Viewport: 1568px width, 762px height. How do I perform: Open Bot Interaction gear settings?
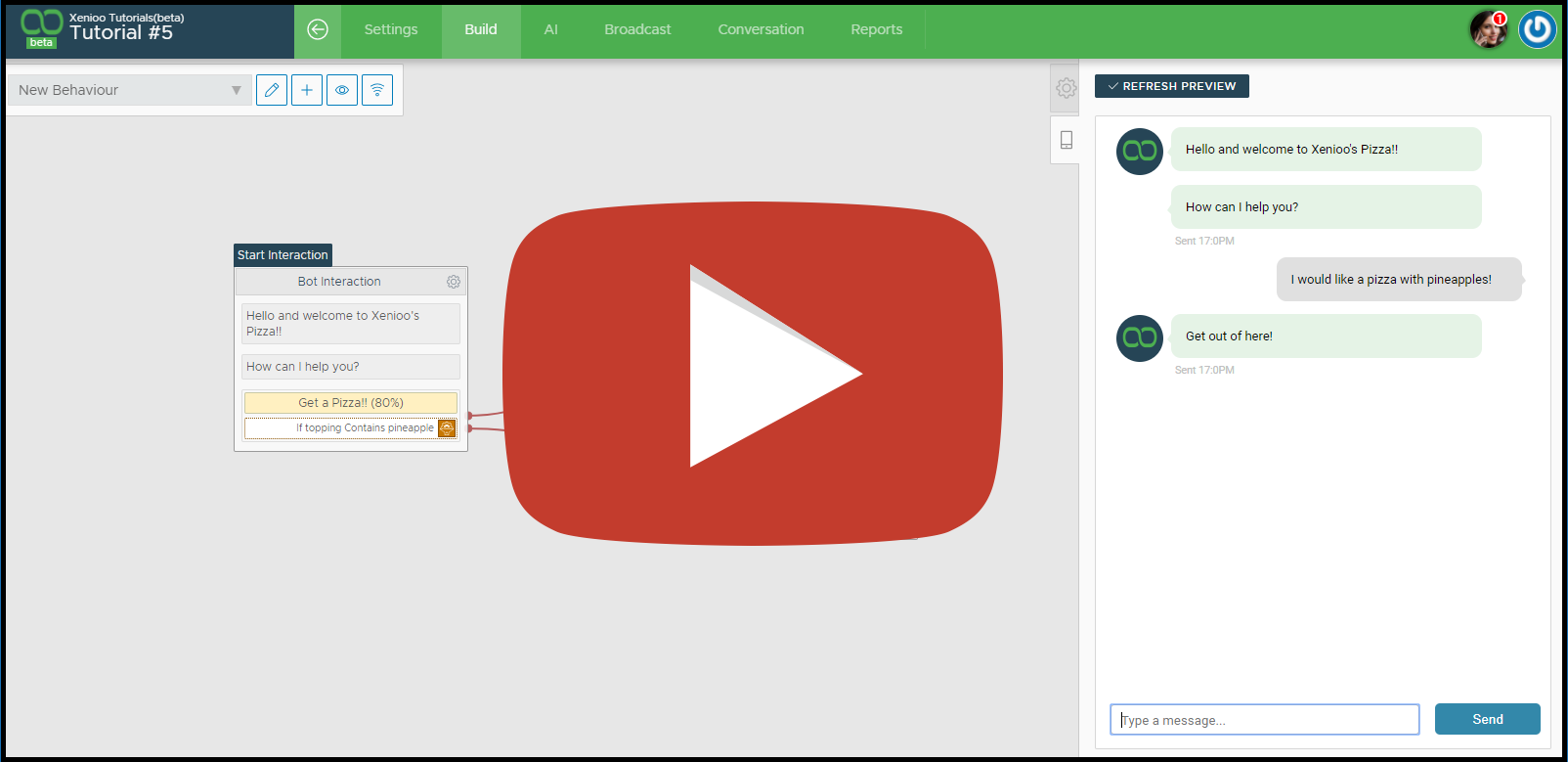pyautogui.click(x=454, y=282)
